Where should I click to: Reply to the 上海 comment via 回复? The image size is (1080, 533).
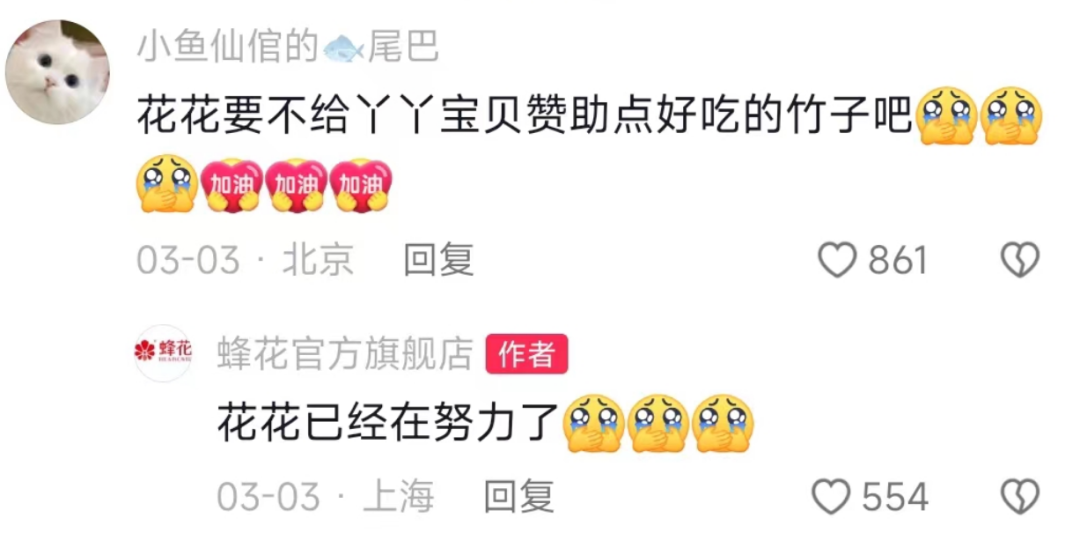point(519,497)
